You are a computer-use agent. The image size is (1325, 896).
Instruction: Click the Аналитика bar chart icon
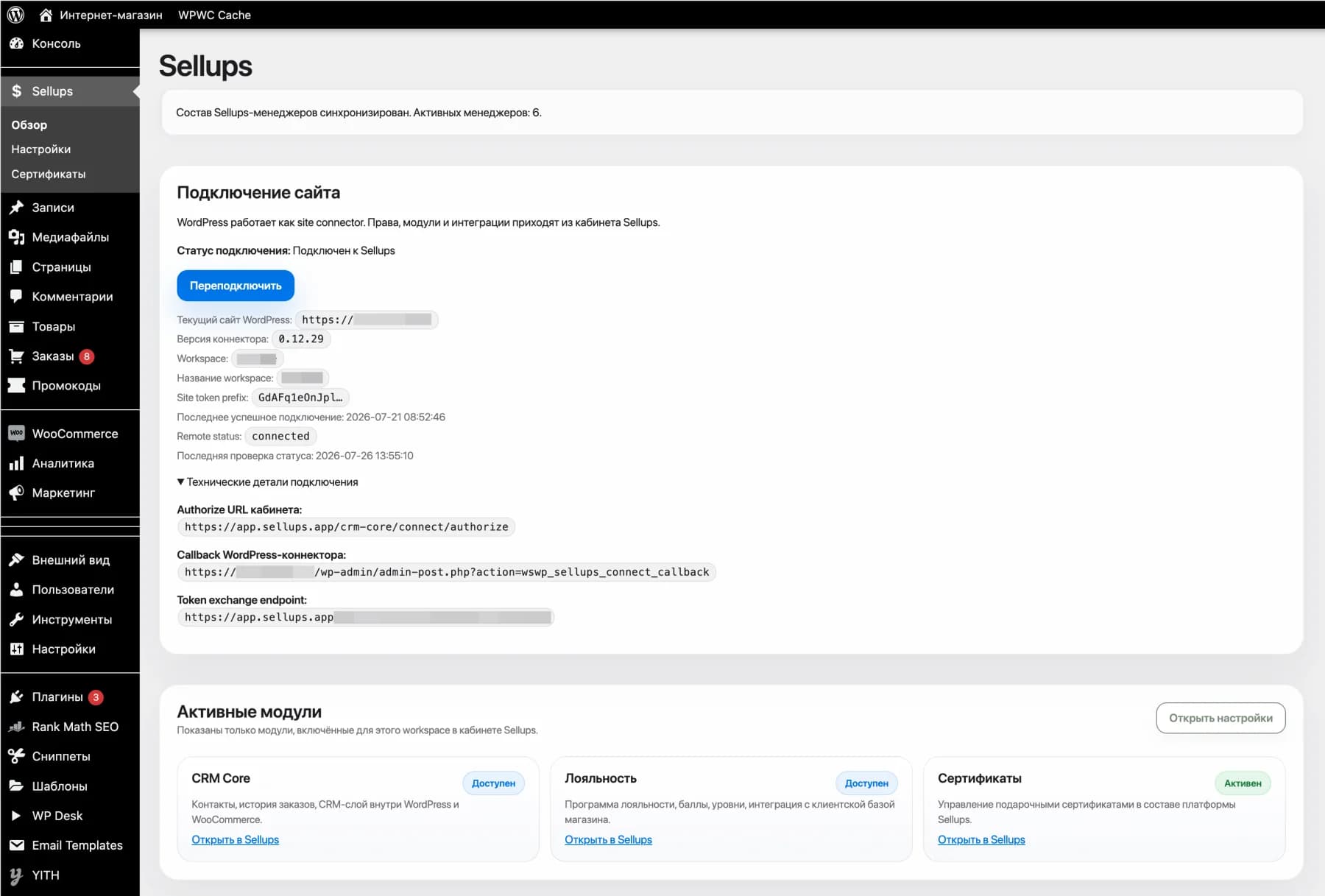pyautogui.click(x=16, y=463)
